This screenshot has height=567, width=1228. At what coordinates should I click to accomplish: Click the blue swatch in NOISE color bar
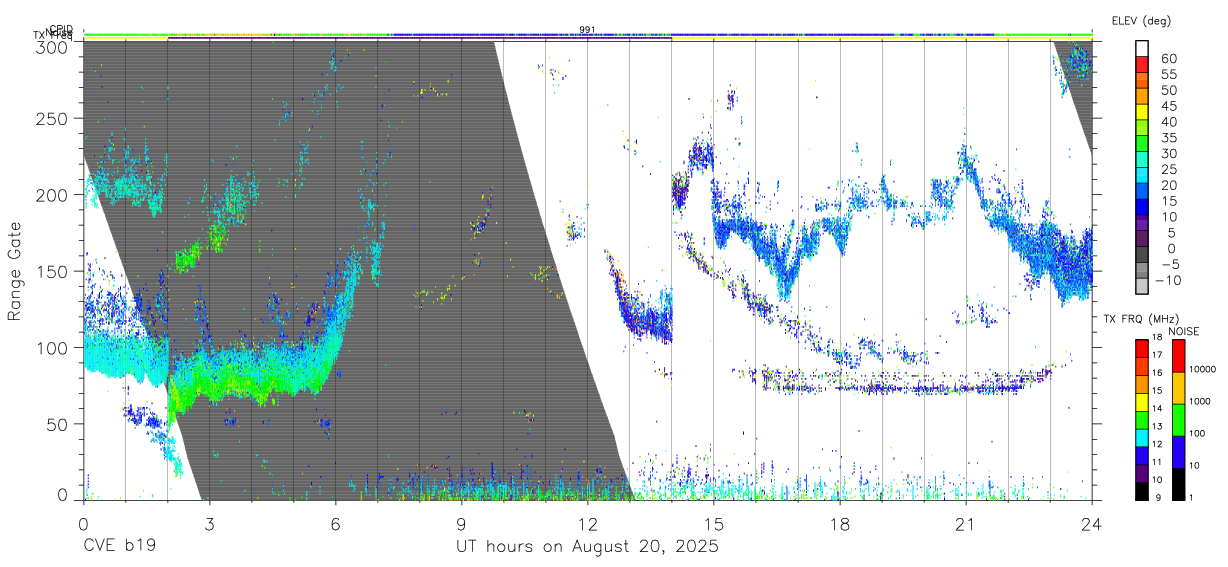[1178, 451]
